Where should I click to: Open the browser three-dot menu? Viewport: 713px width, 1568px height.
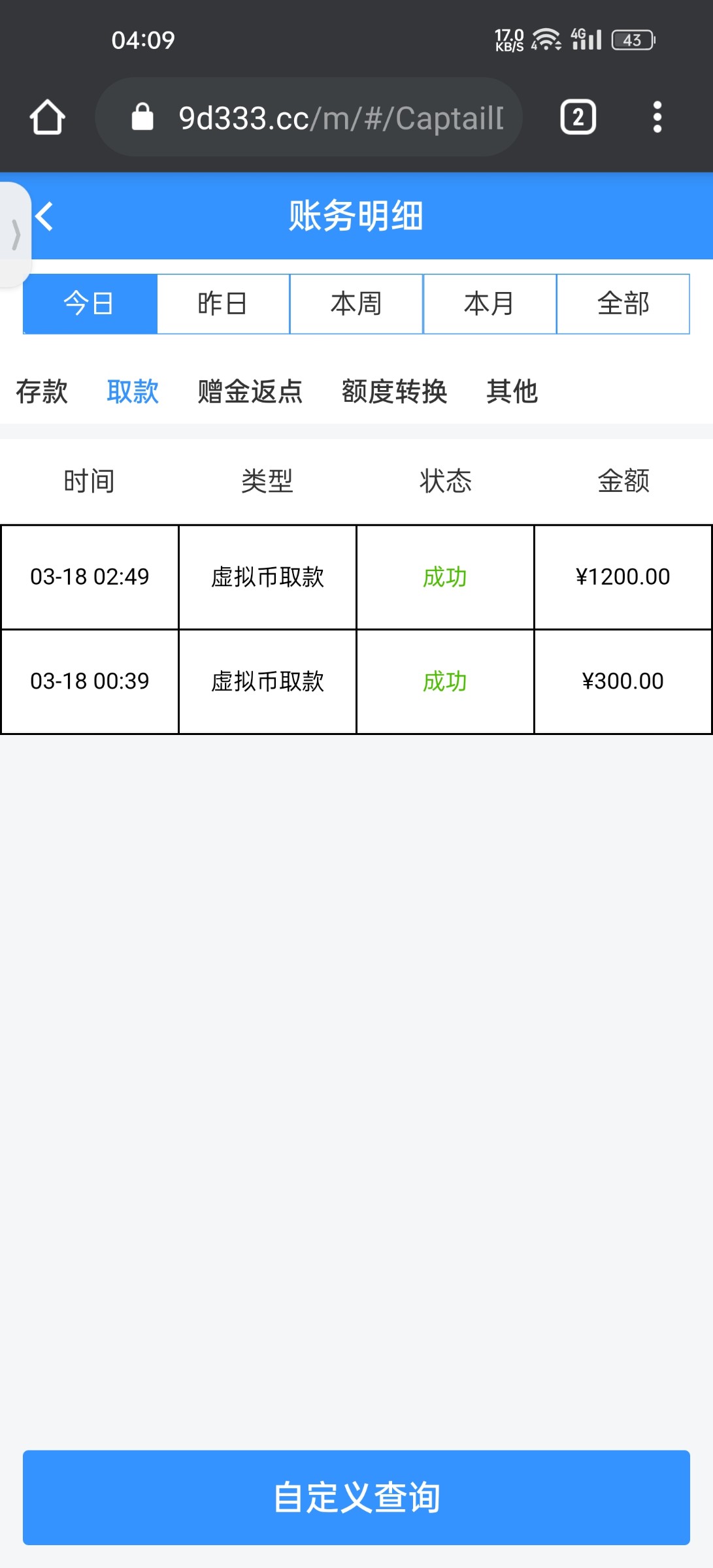click(x=657, y=118)
